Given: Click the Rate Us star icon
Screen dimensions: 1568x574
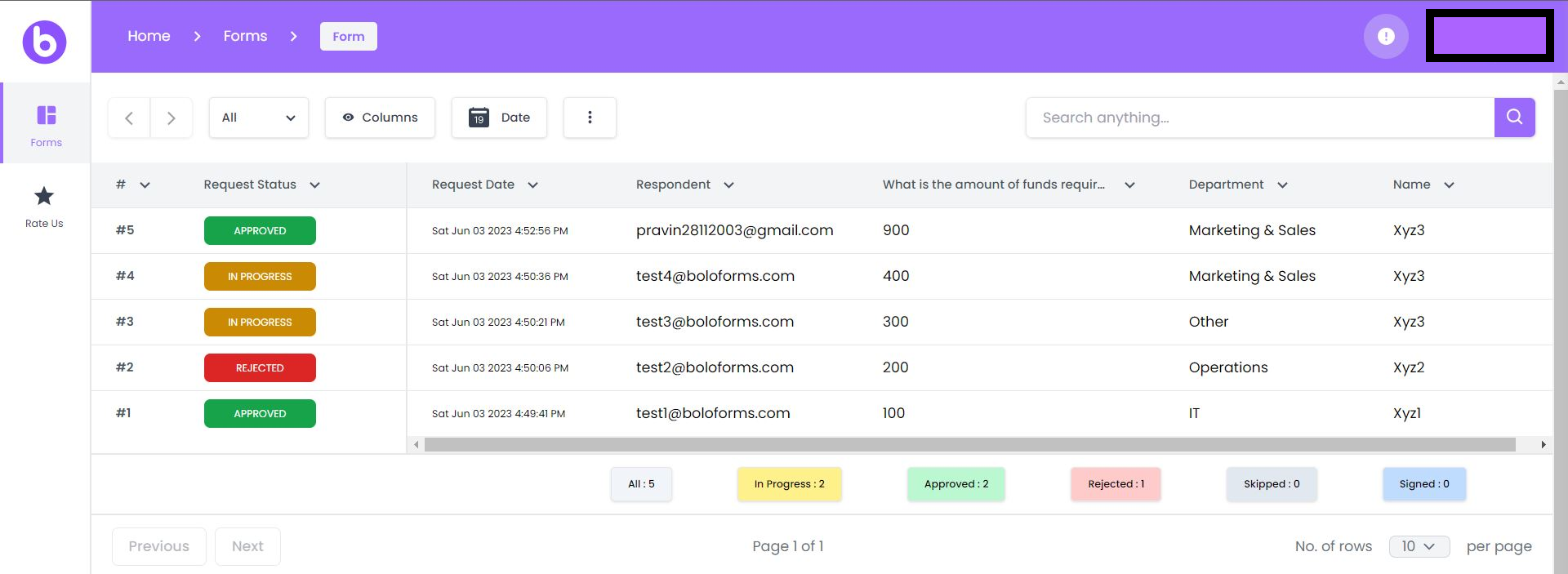Looking at the screenshot, I should (44, 197).
